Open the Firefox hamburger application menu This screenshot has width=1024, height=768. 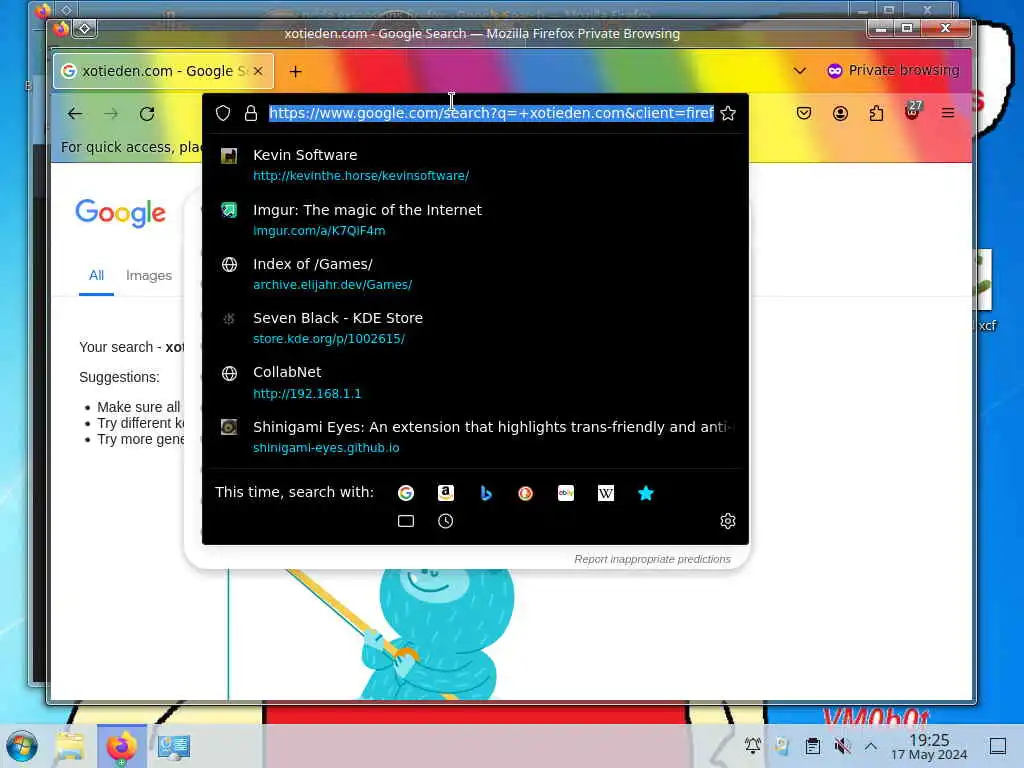(x=948, y=114)
